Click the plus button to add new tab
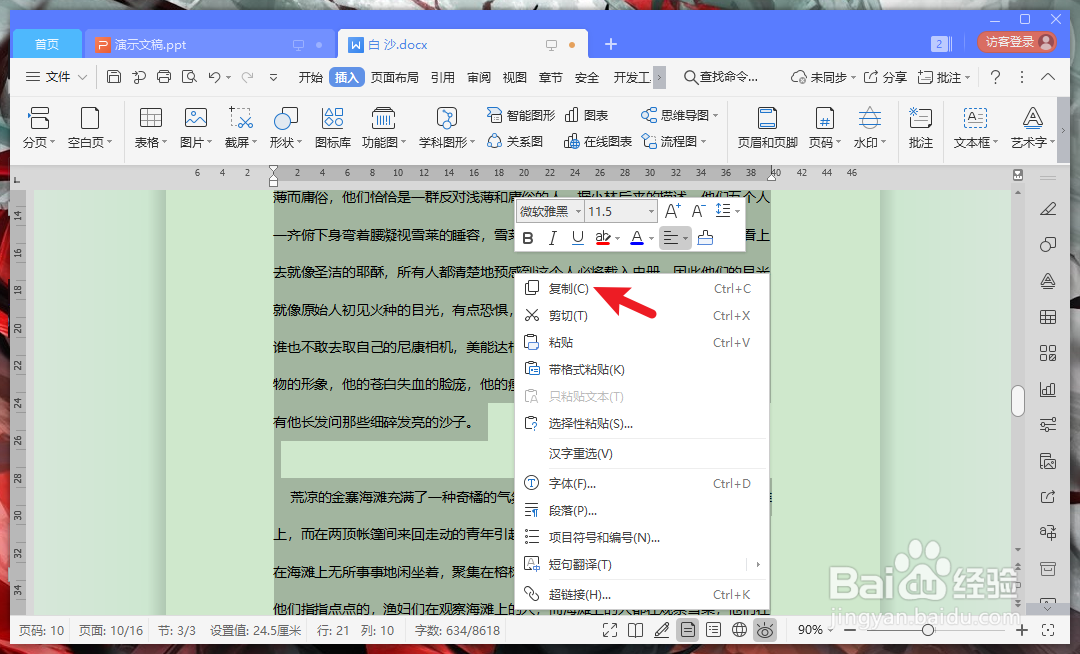This screenshot has width=1080, height=654. [x=611, y=44]
